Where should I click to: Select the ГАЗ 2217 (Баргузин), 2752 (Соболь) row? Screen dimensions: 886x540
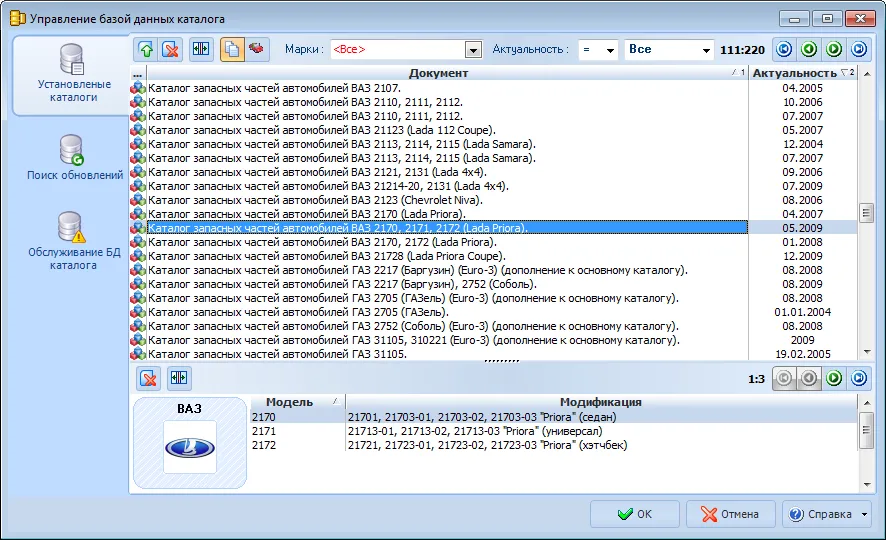[448, 284]
